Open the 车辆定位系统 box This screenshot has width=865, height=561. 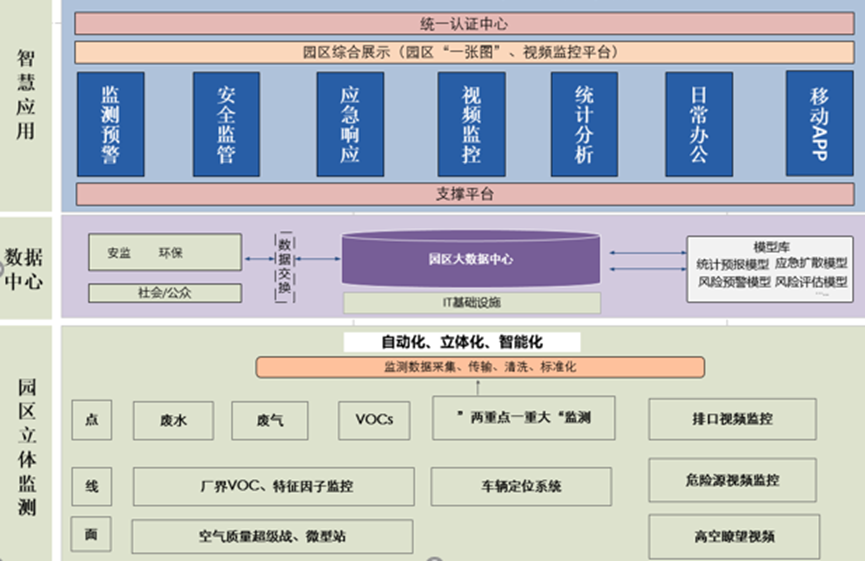pos(524,486)
